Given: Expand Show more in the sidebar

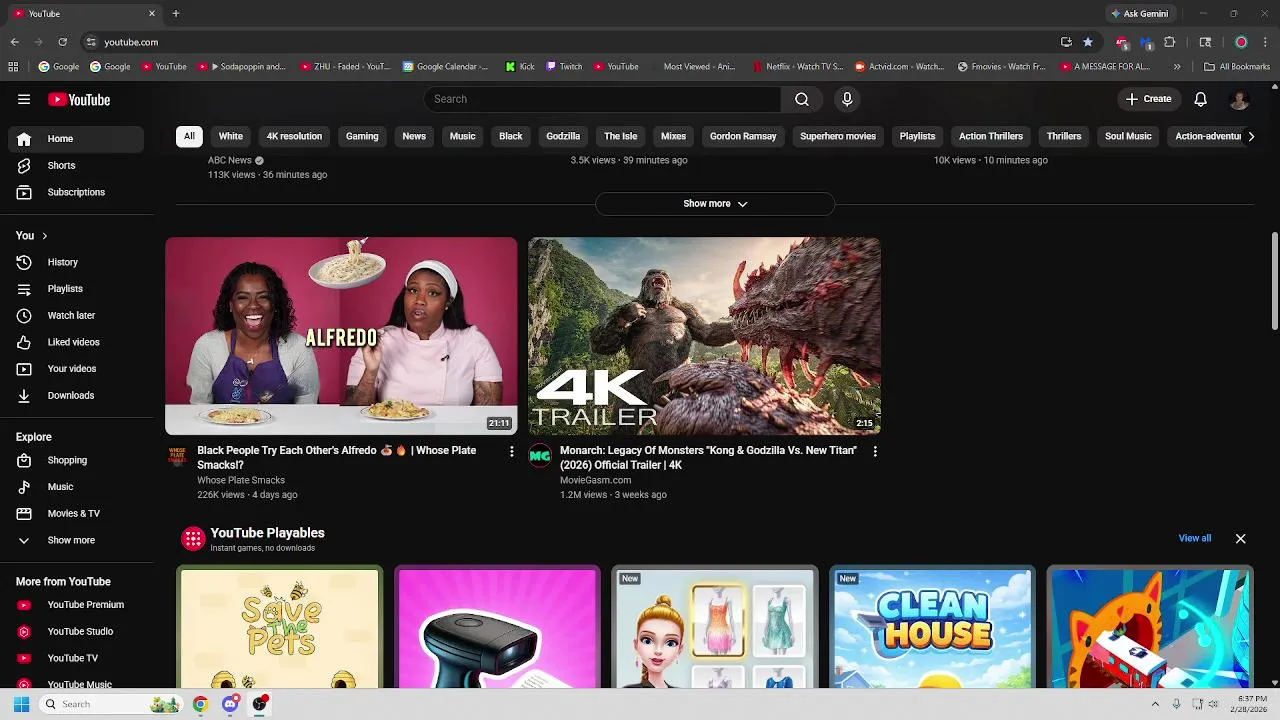Looking at the screenshot, I should 78,540.
